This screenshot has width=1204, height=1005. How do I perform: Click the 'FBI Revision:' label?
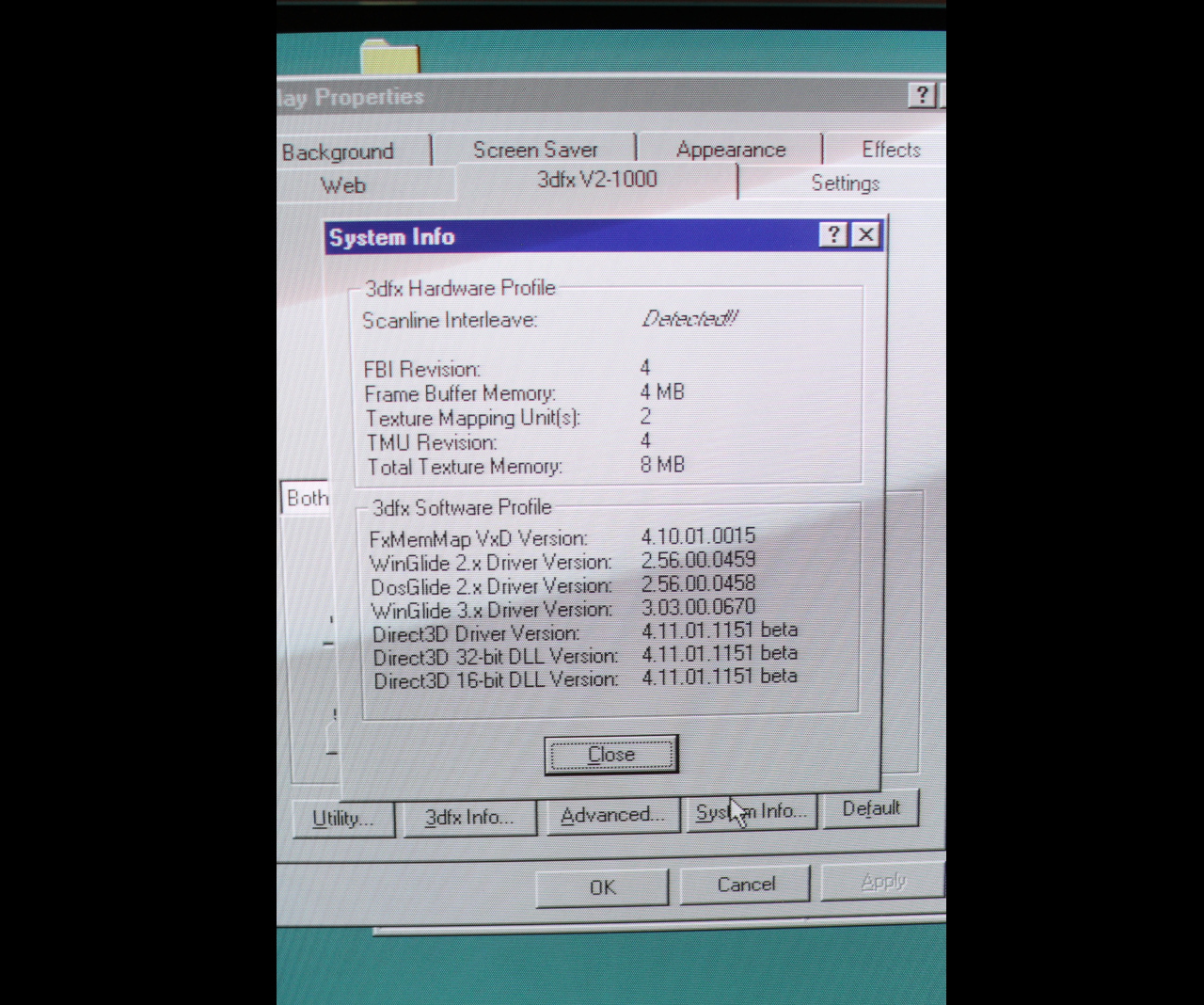click(x=421, y=370)
